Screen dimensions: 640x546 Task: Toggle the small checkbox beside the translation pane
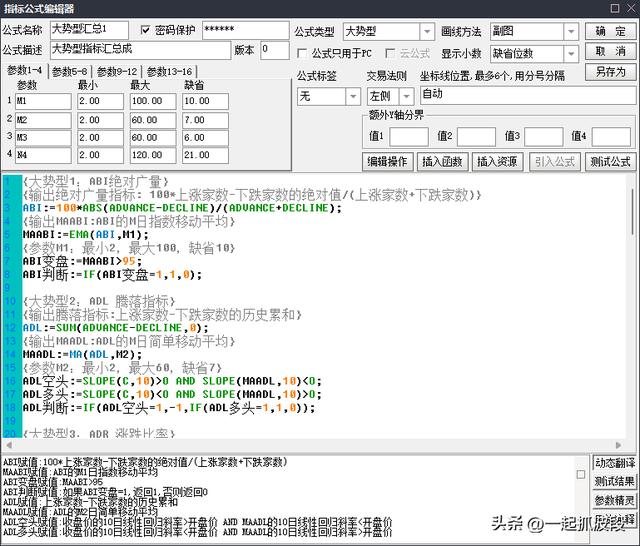[581, 474]
